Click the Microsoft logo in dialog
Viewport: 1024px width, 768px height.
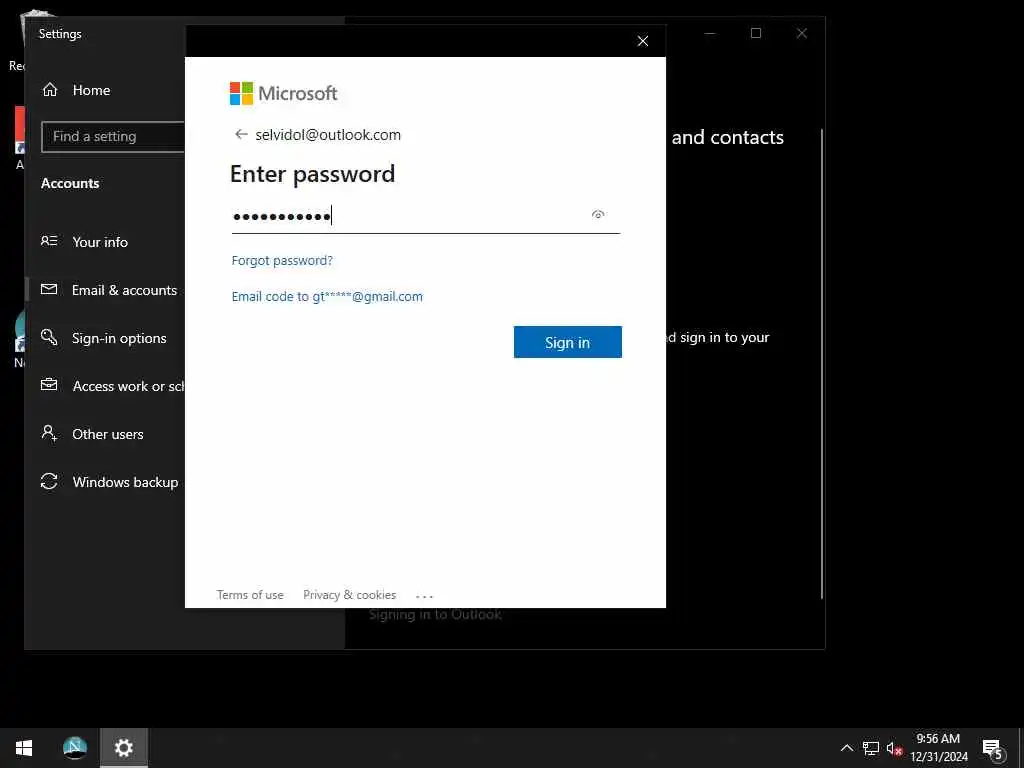click(x=283, y=93)
